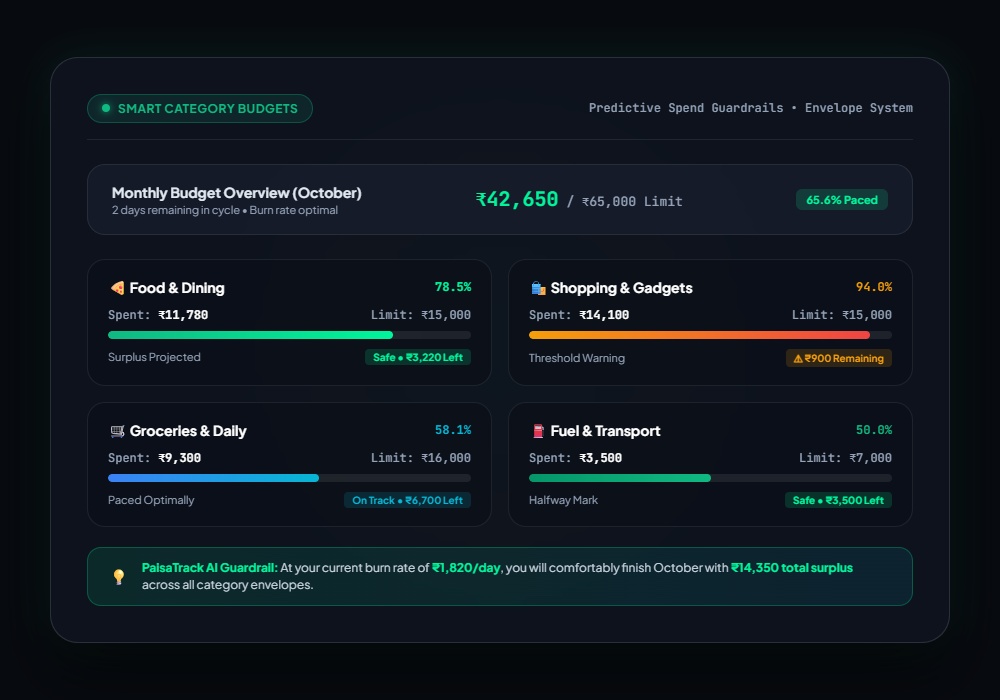Click the On Track ₹6,700 Left badge

click(408, 500)
